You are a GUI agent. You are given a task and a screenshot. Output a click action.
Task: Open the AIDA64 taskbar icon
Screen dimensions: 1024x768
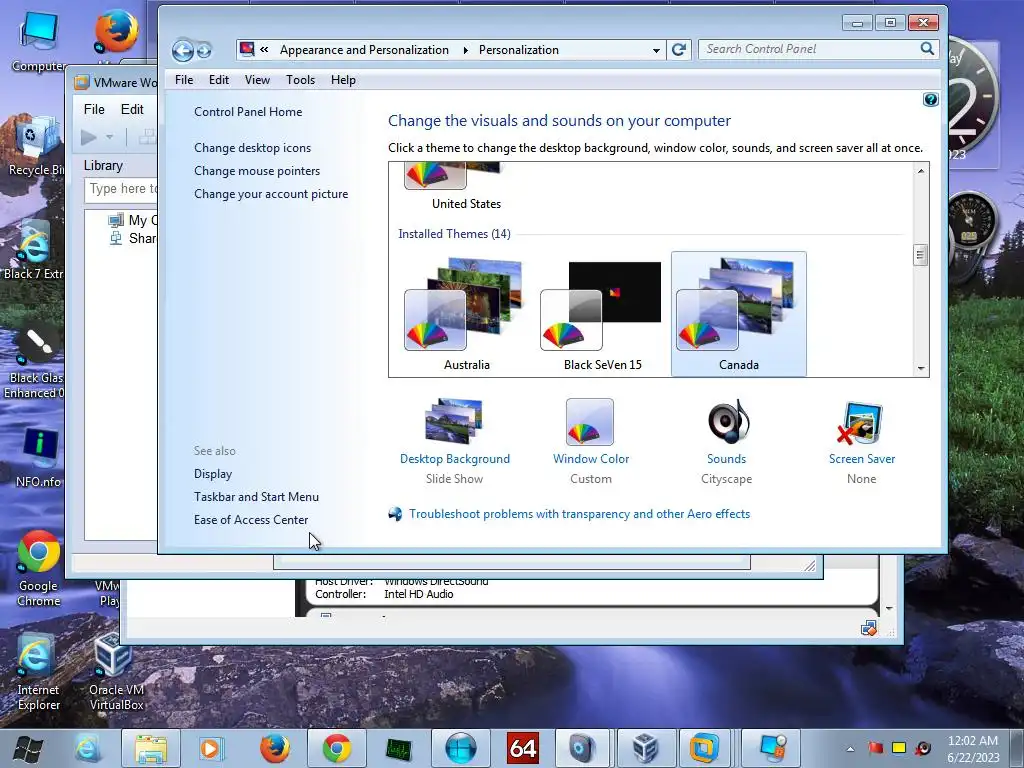click(522, 748)
